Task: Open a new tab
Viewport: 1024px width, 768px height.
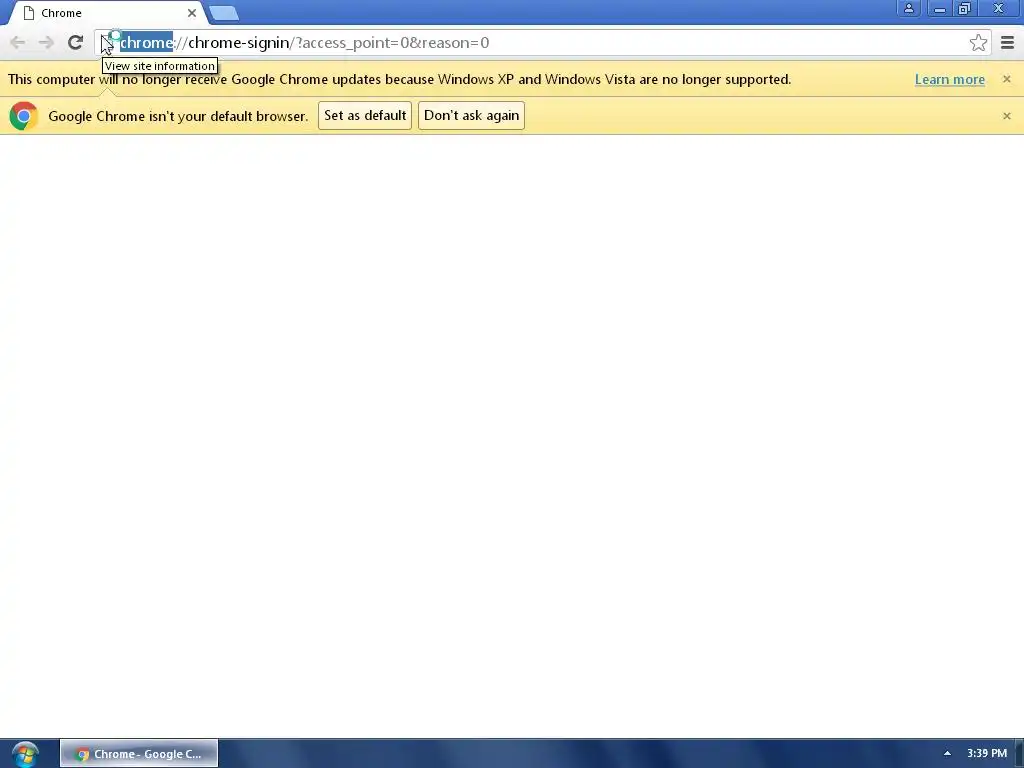Action: (x=224, y=13)
